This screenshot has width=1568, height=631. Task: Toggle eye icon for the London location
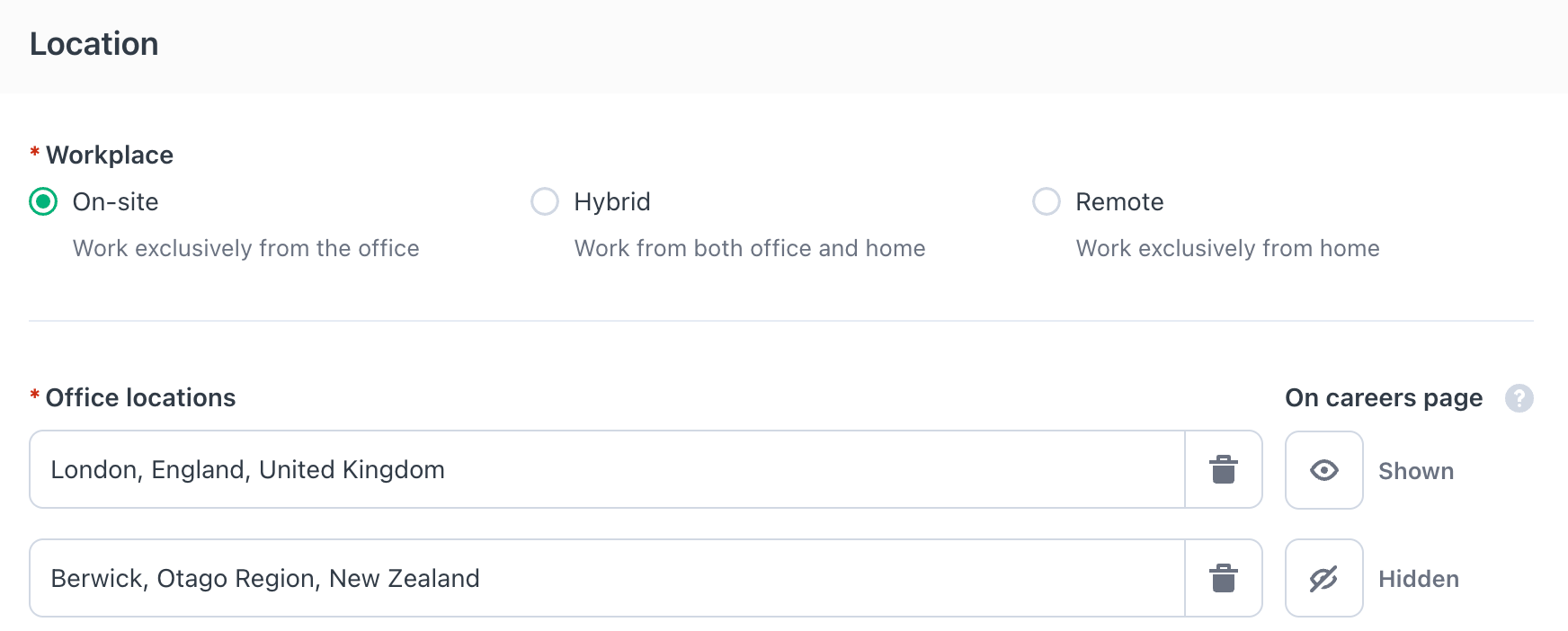pyautogui.click(x=1323, y=470)
